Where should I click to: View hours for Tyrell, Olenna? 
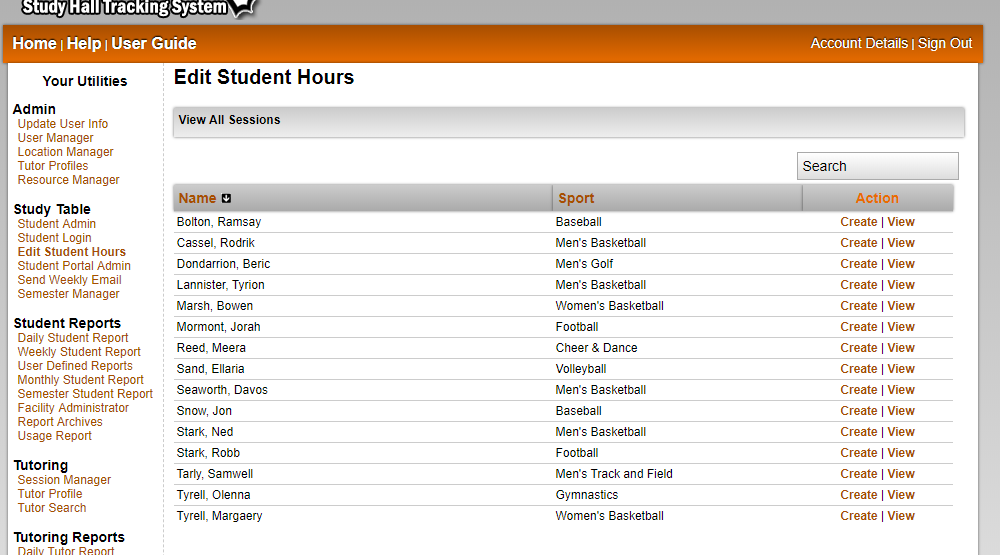pyautogui.click(x=901, y=496)
